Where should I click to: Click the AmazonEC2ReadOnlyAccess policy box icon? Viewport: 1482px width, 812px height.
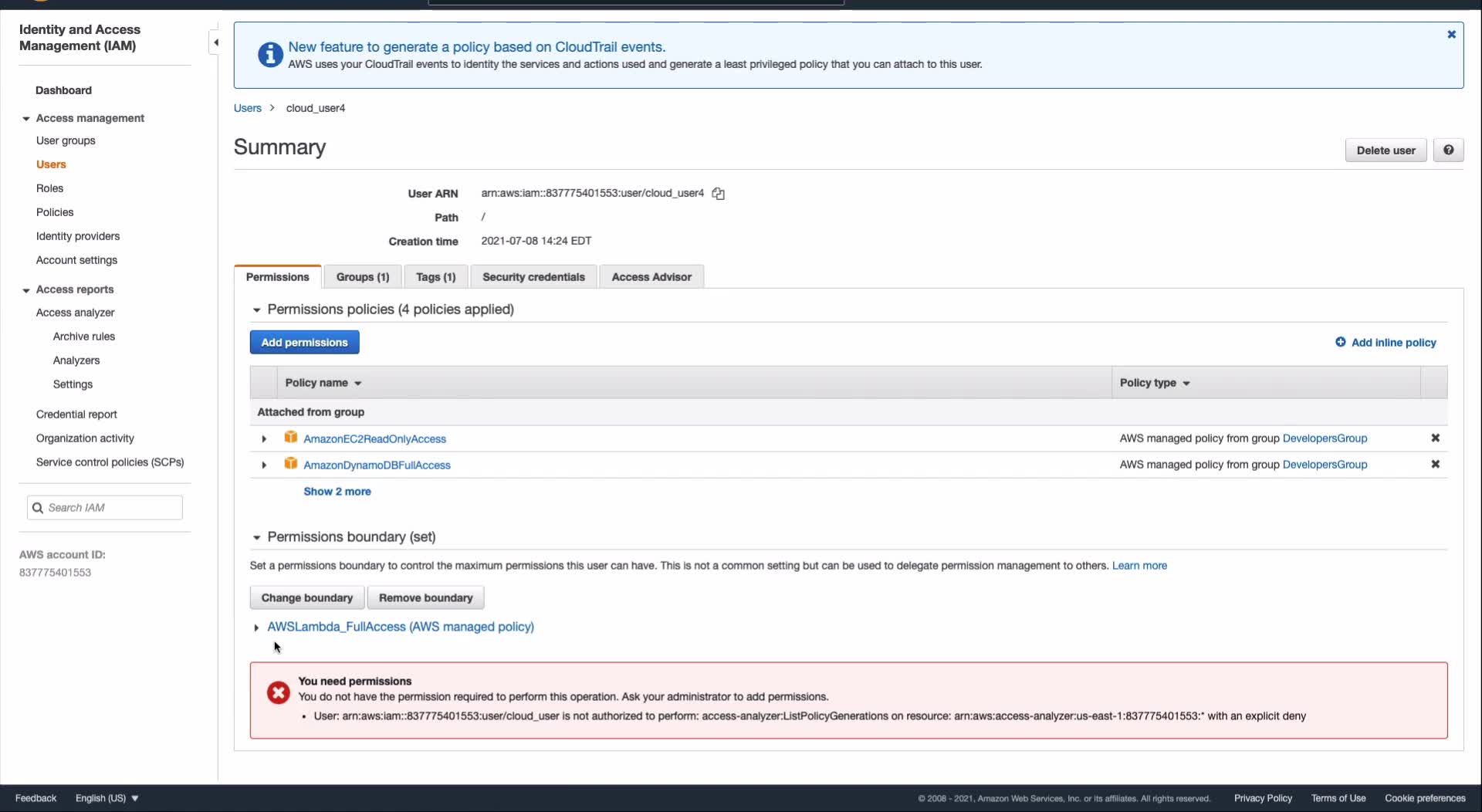[x=291, y=438]
